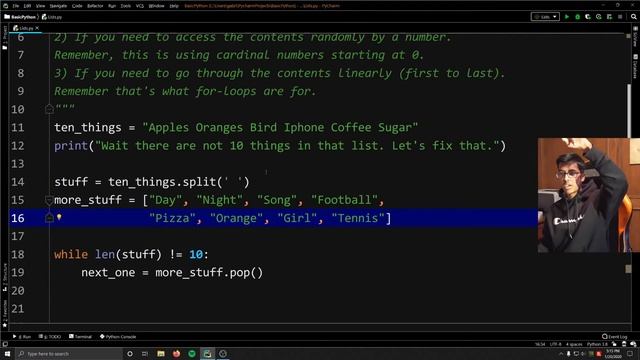This screenshot has height=360, width=640.
Task: Open the Event Log
Action: [x=615, y=337]
